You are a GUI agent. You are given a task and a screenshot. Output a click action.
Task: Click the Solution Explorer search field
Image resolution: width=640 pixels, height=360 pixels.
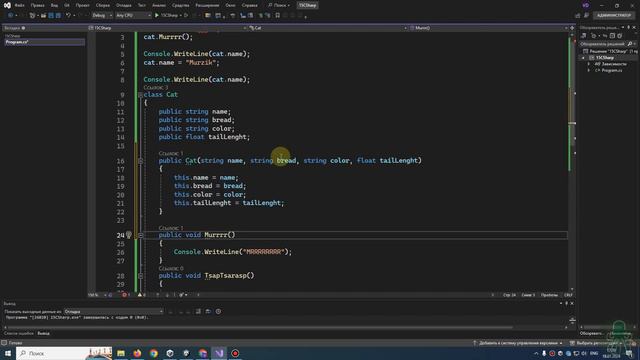click(x=604, y=44)
